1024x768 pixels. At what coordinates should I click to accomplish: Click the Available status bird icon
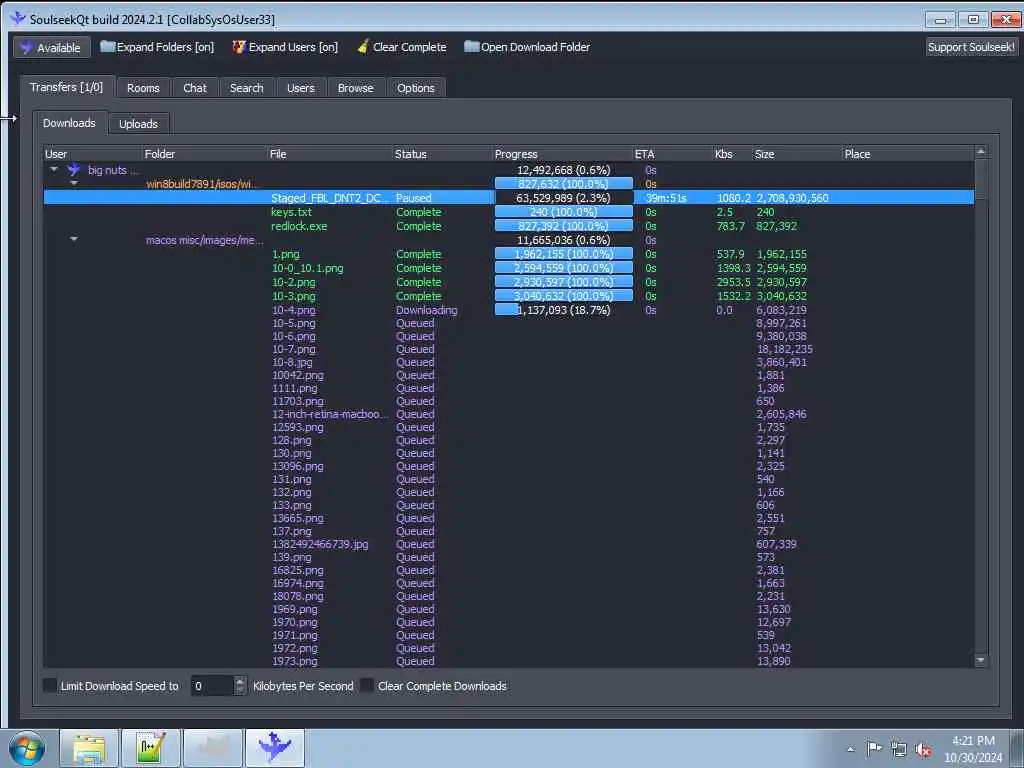tap(26, 48)
